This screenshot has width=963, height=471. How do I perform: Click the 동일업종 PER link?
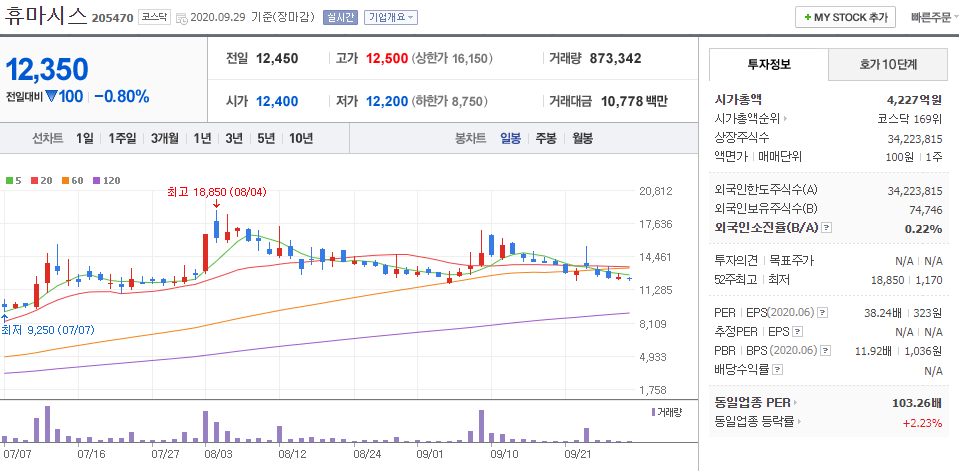753,403
